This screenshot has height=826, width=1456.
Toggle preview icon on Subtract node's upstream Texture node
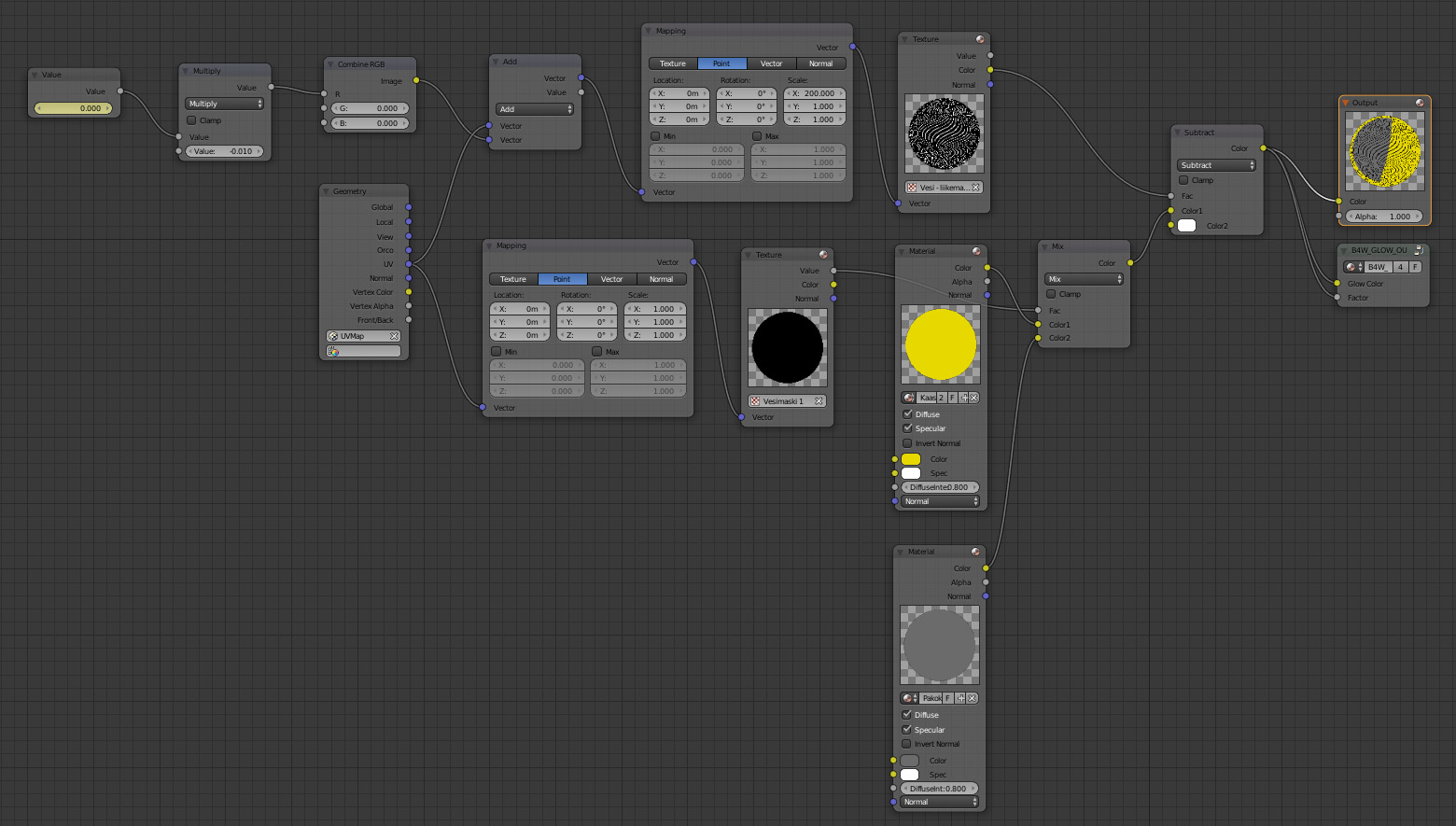pos(980,39)
